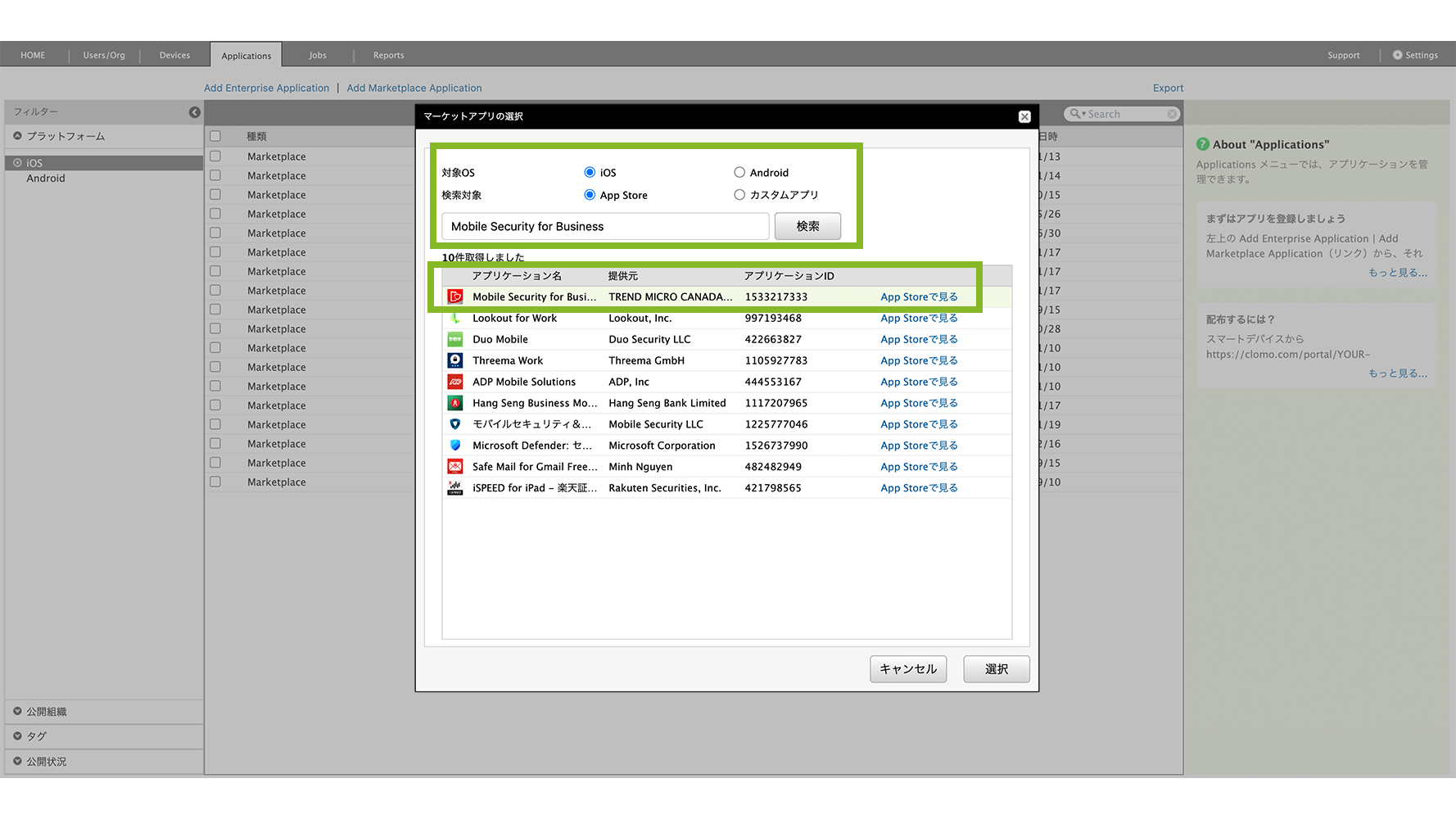Screen dimensions: 1456x819
Task: Open the Devices tab
Action: click(174, 56)
